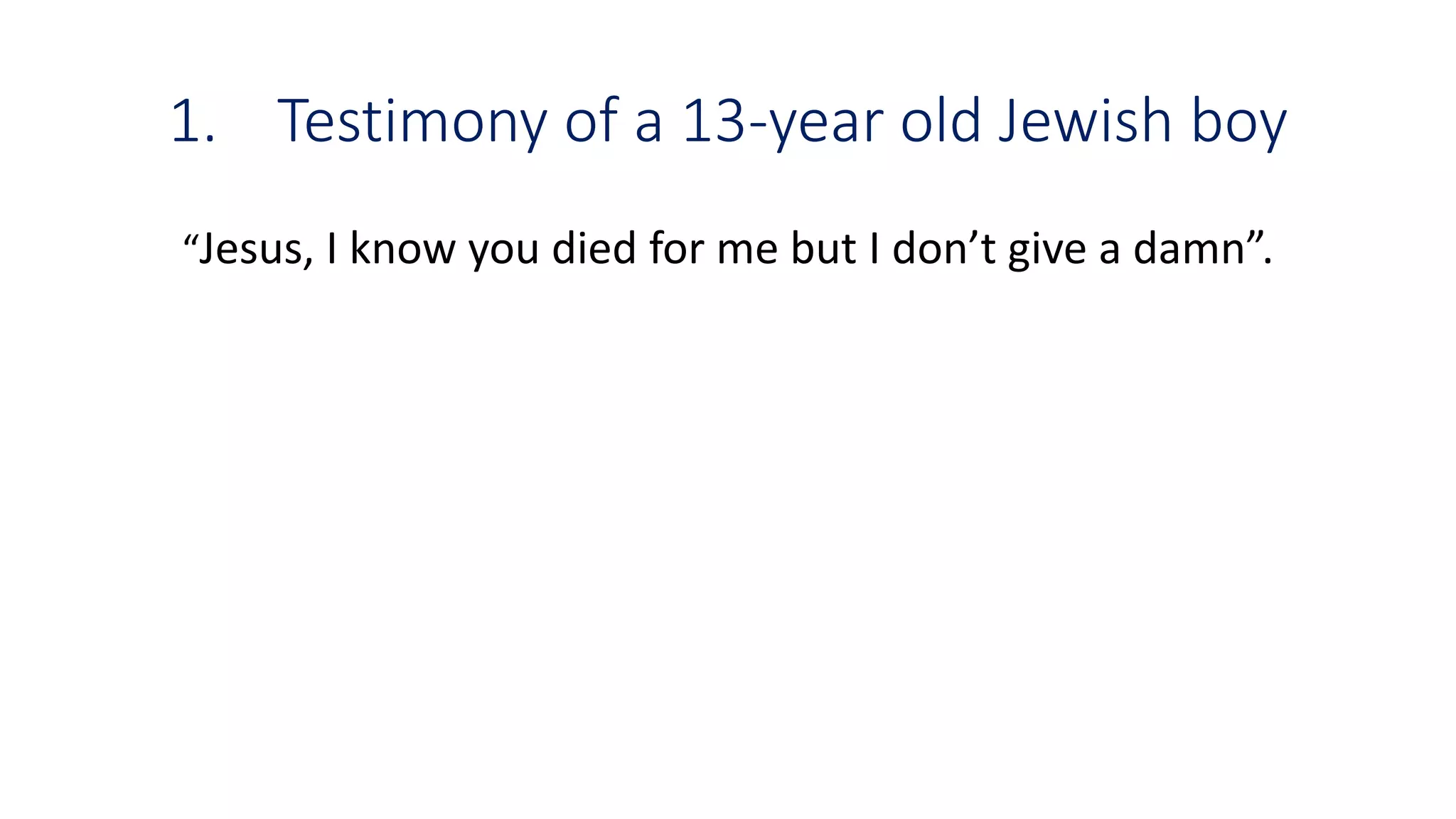Click the slide title heading text

click(729, 122)
